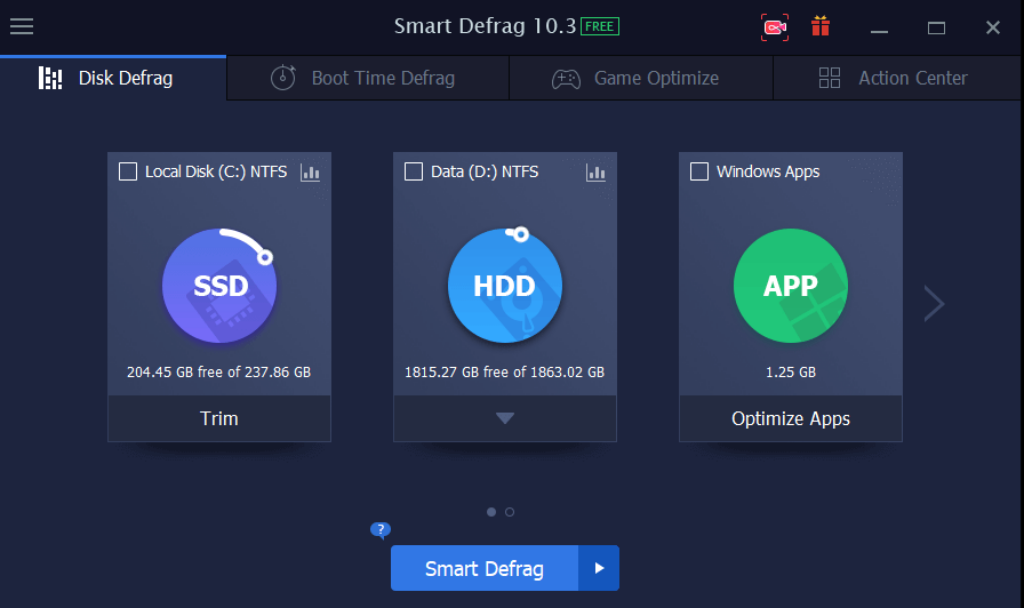Click Optimize Apps under Windows Apps

(791, 418)
